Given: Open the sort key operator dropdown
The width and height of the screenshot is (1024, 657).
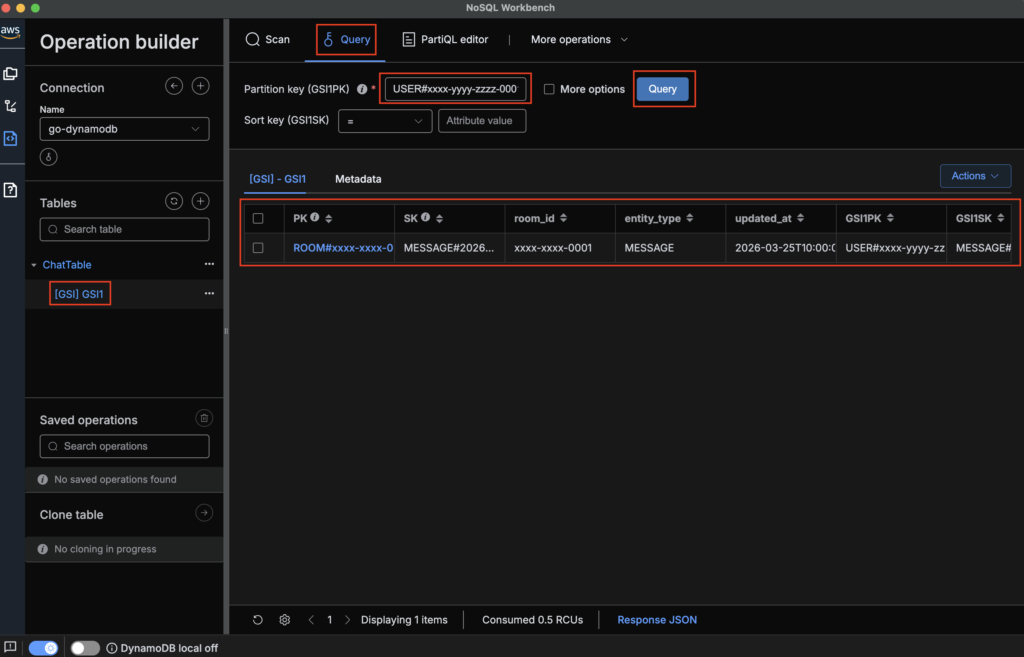Looking at the screenshot, I should [385, 121].
